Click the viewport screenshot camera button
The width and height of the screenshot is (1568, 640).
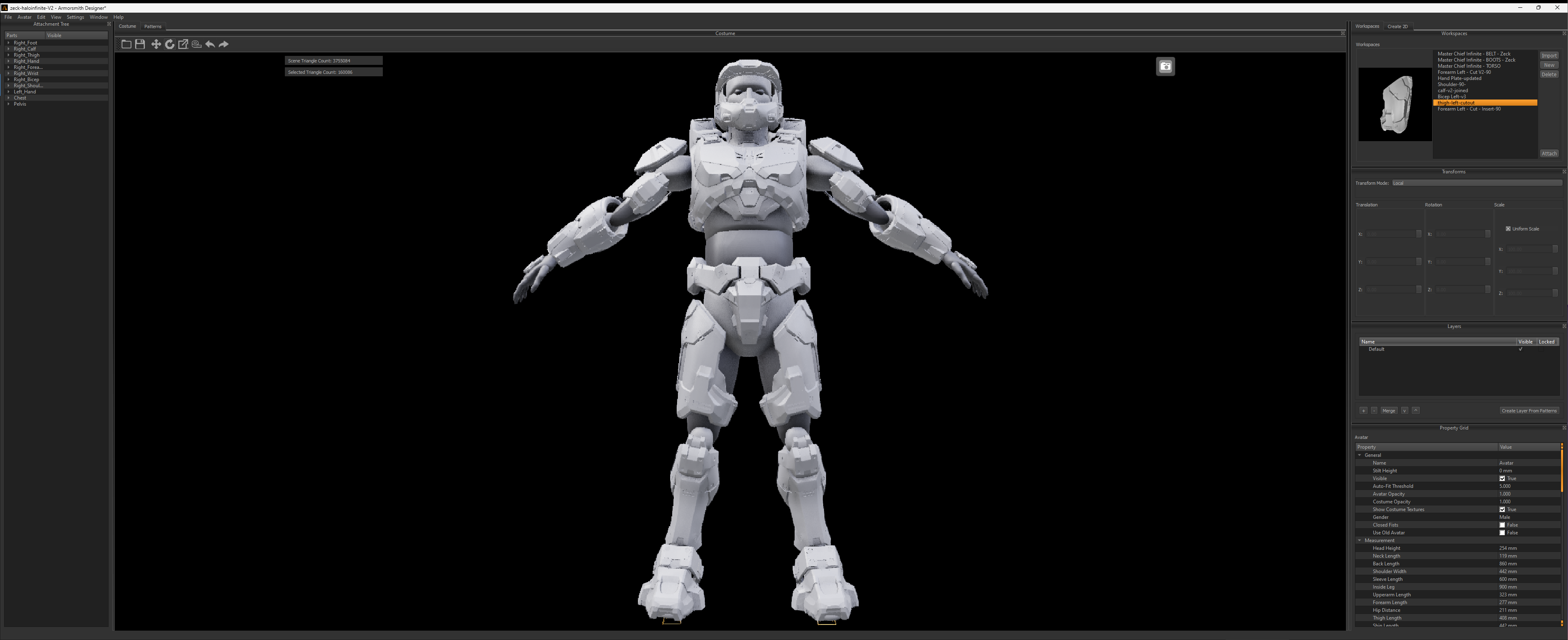pos(1165,66)
